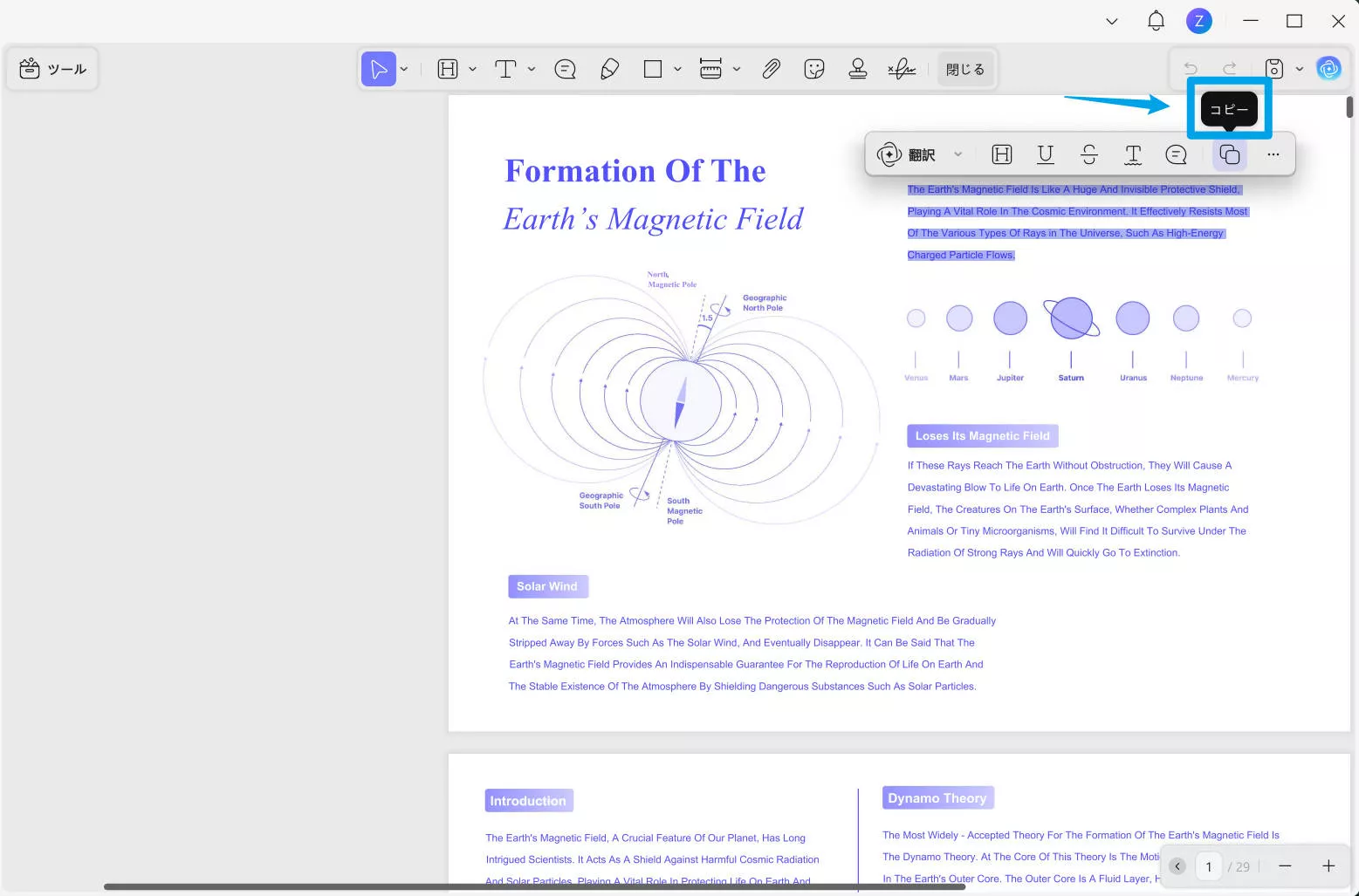
Task: Open the ツール menu button
Action: click(52, 69)
